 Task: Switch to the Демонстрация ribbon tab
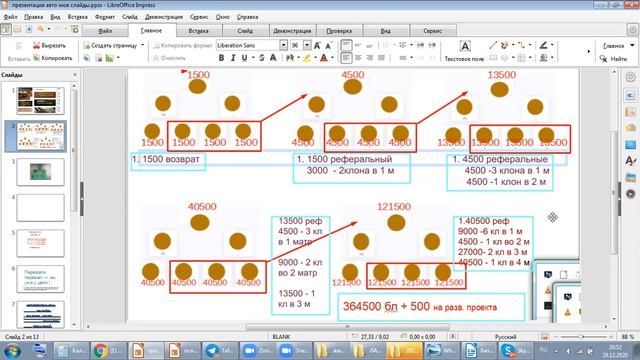[292, 31]
